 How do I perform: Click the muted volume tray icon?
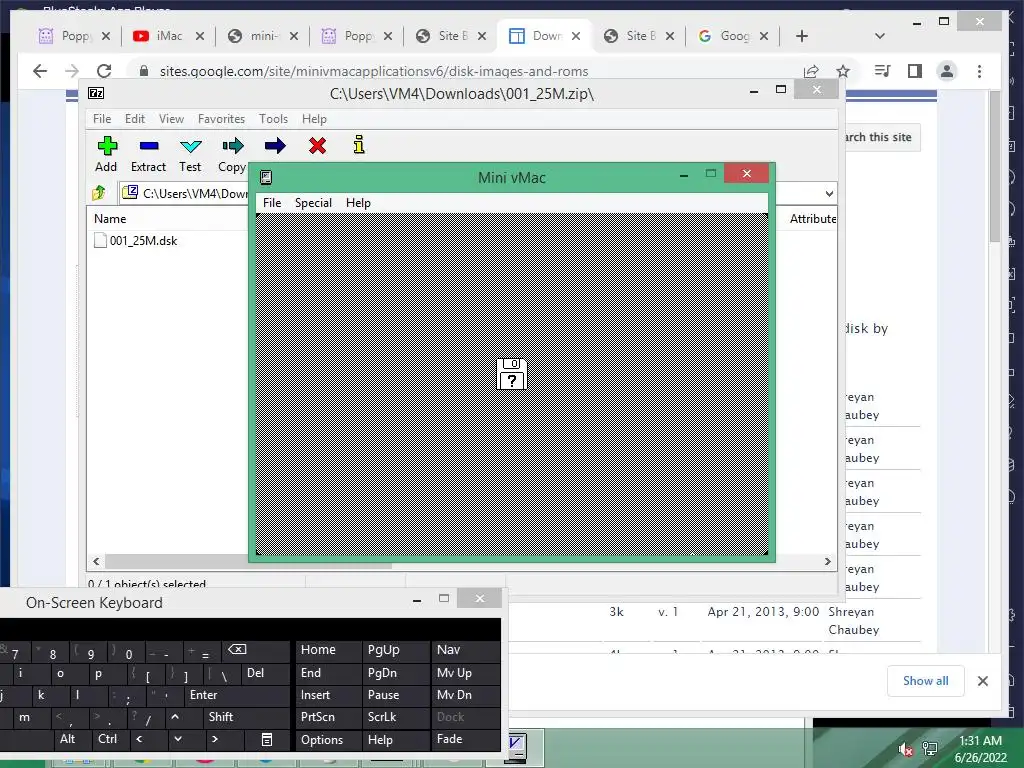tap(904, 749)
